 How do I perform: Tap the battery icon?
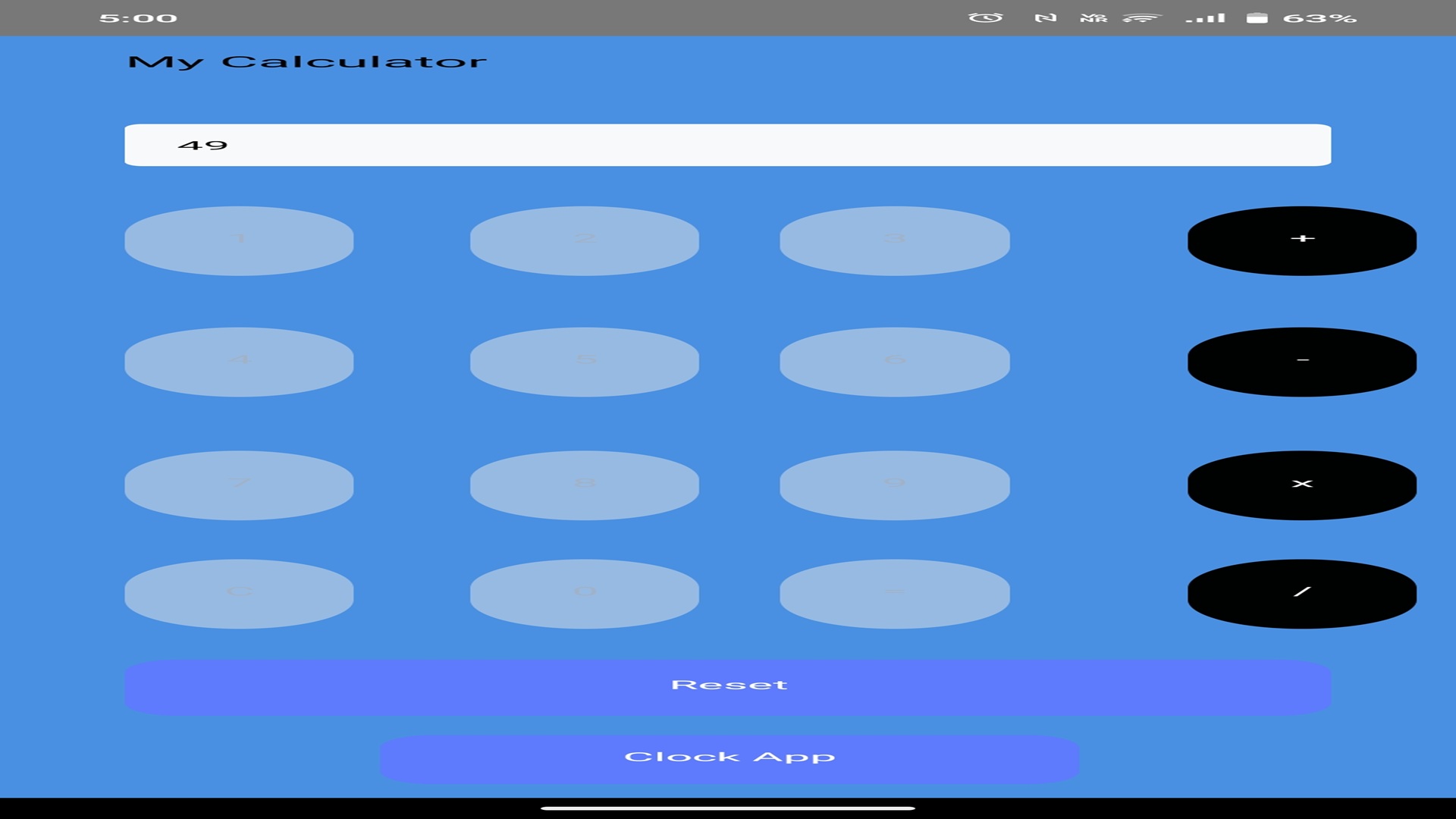tap(1257, 17)
